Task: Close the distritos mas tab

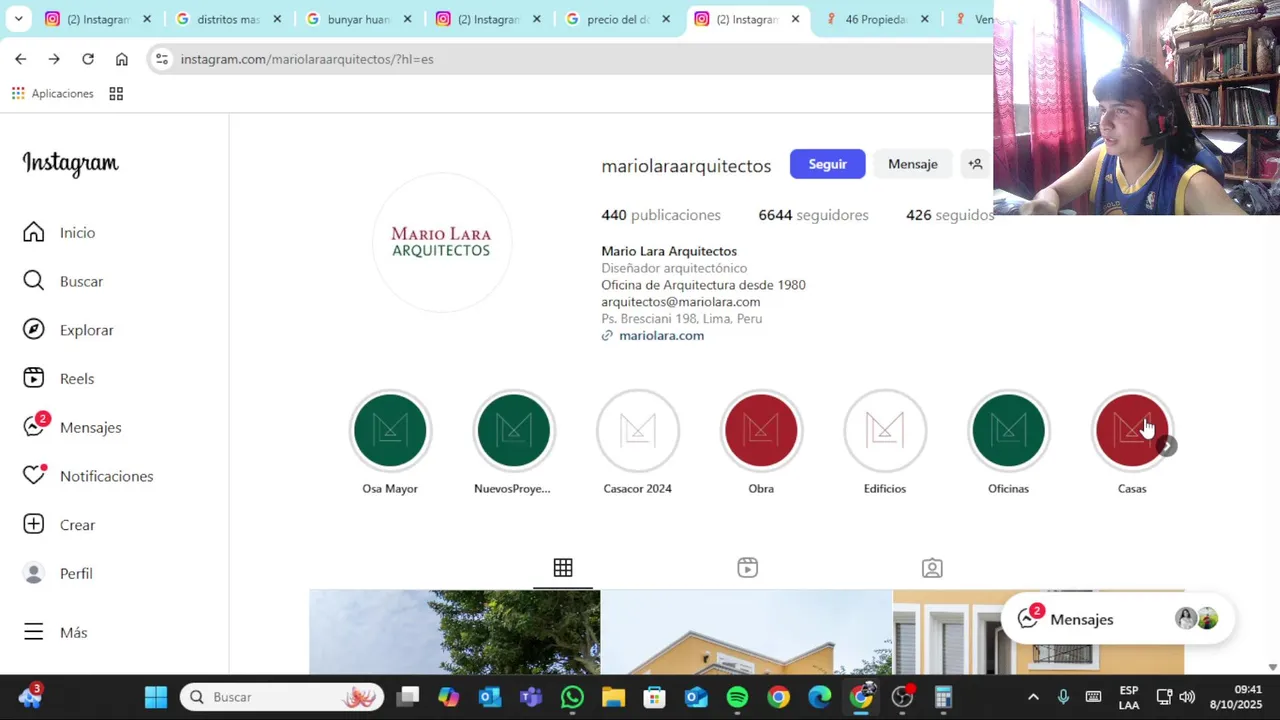Action: (277, 19)
